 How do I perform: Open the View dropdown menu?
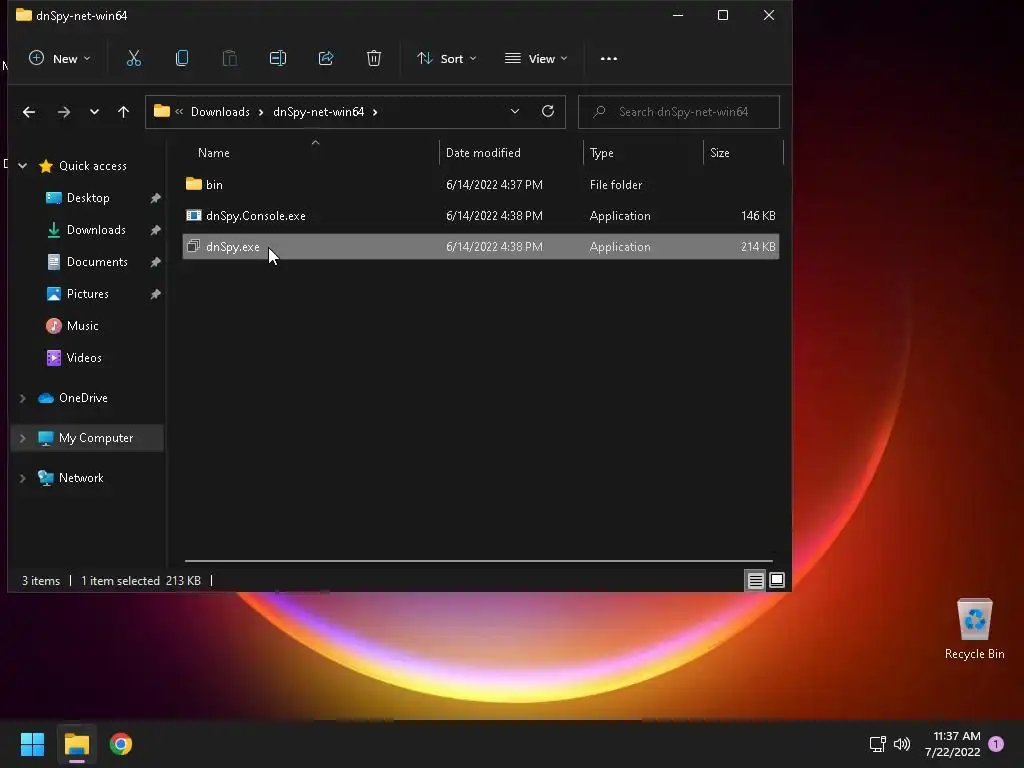pyautogui.click(x=536, y=59)
